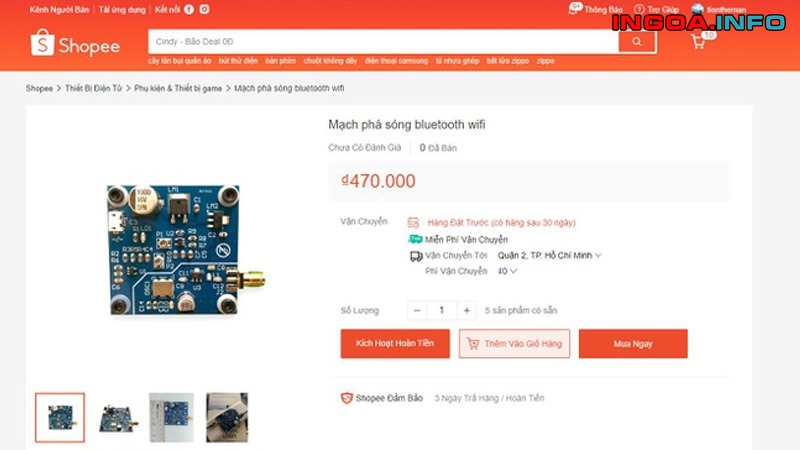Increase quantity with the plus button

466,310
